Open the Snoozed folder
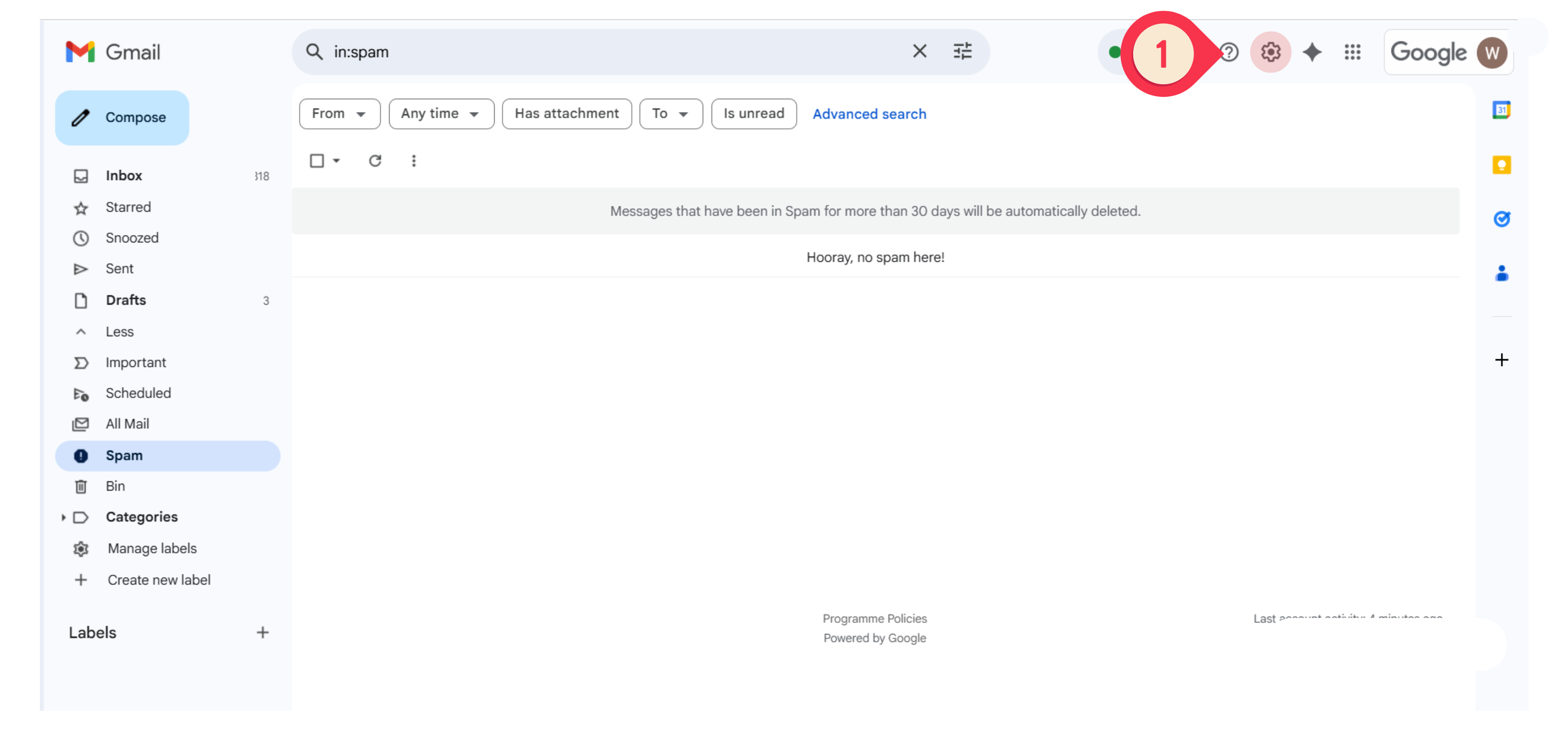The image size is (1568, 729). click(x=167, y=238)
